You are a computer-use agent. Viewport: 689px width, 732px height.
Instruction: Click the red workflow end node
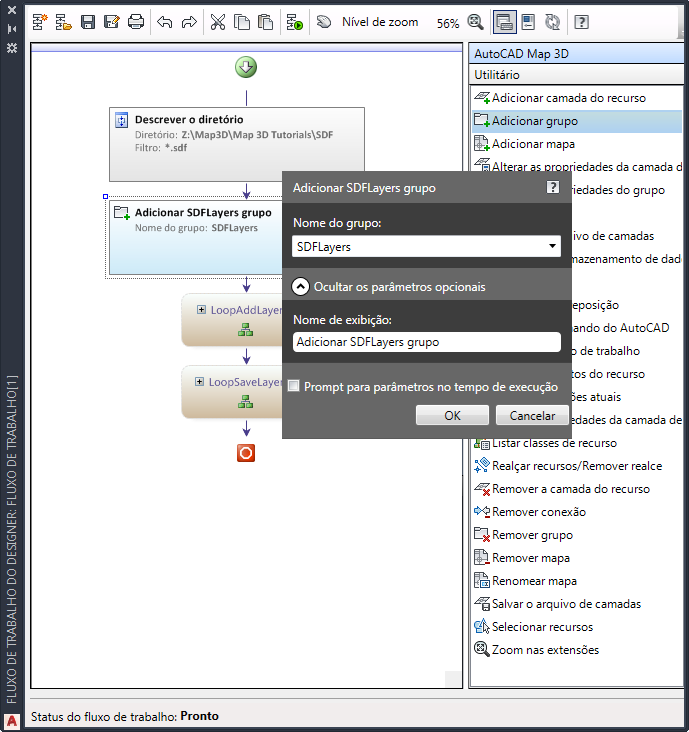(x=246, y=453)
